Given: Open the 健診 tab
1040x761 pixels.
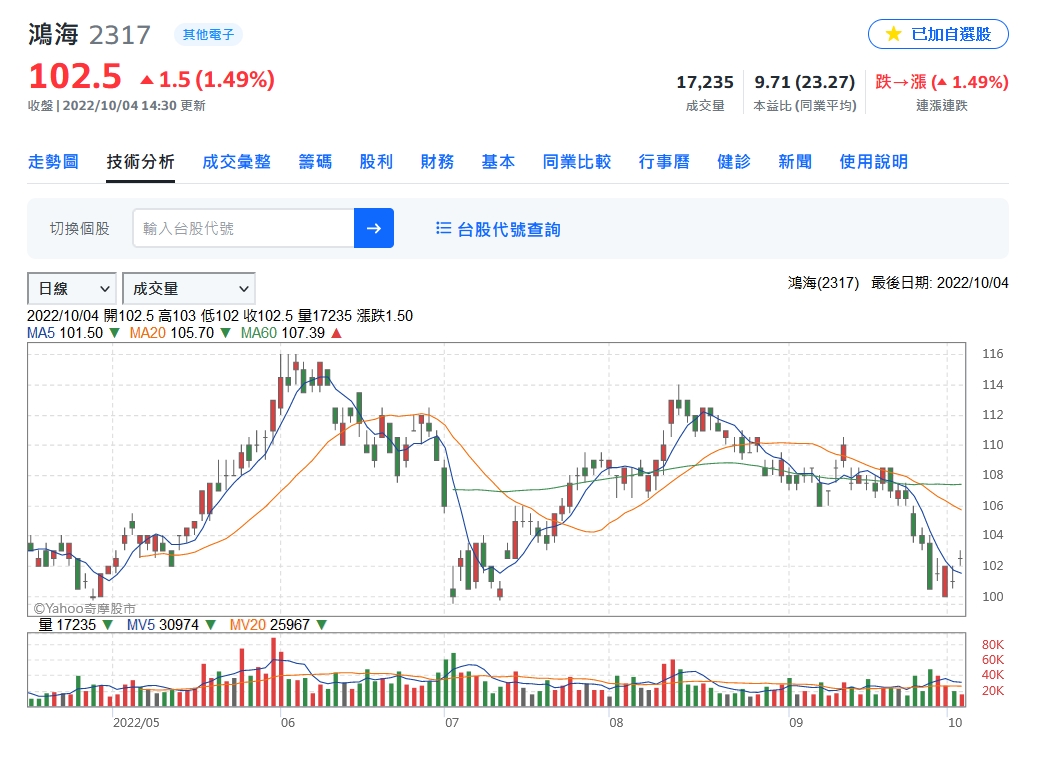Looking at the screenshot, I should [734, 162].
